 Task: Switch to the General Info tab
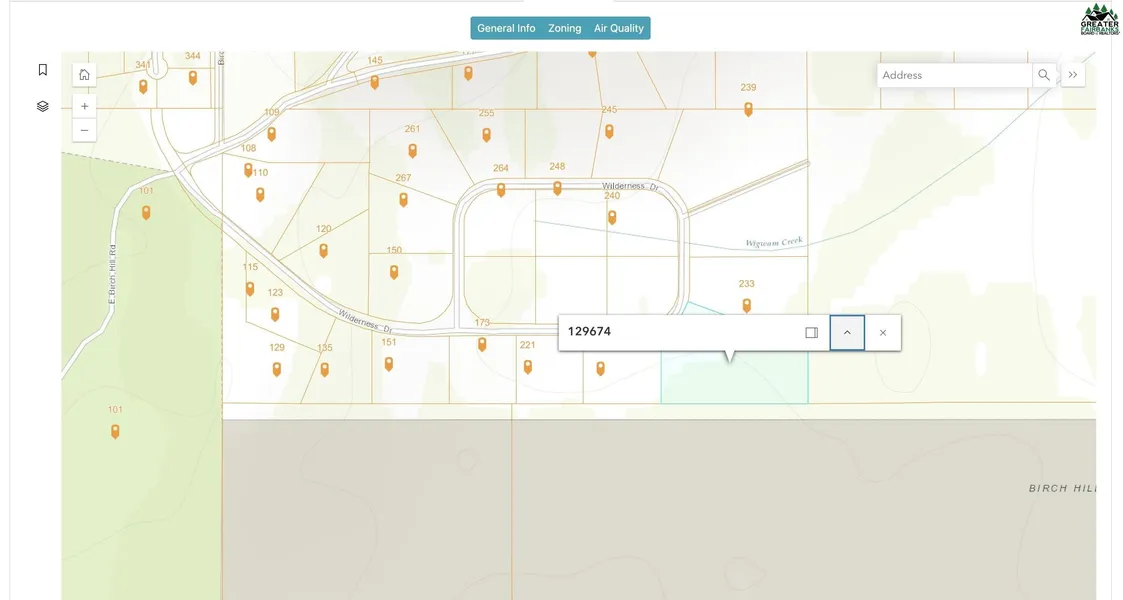coord(506,28)
